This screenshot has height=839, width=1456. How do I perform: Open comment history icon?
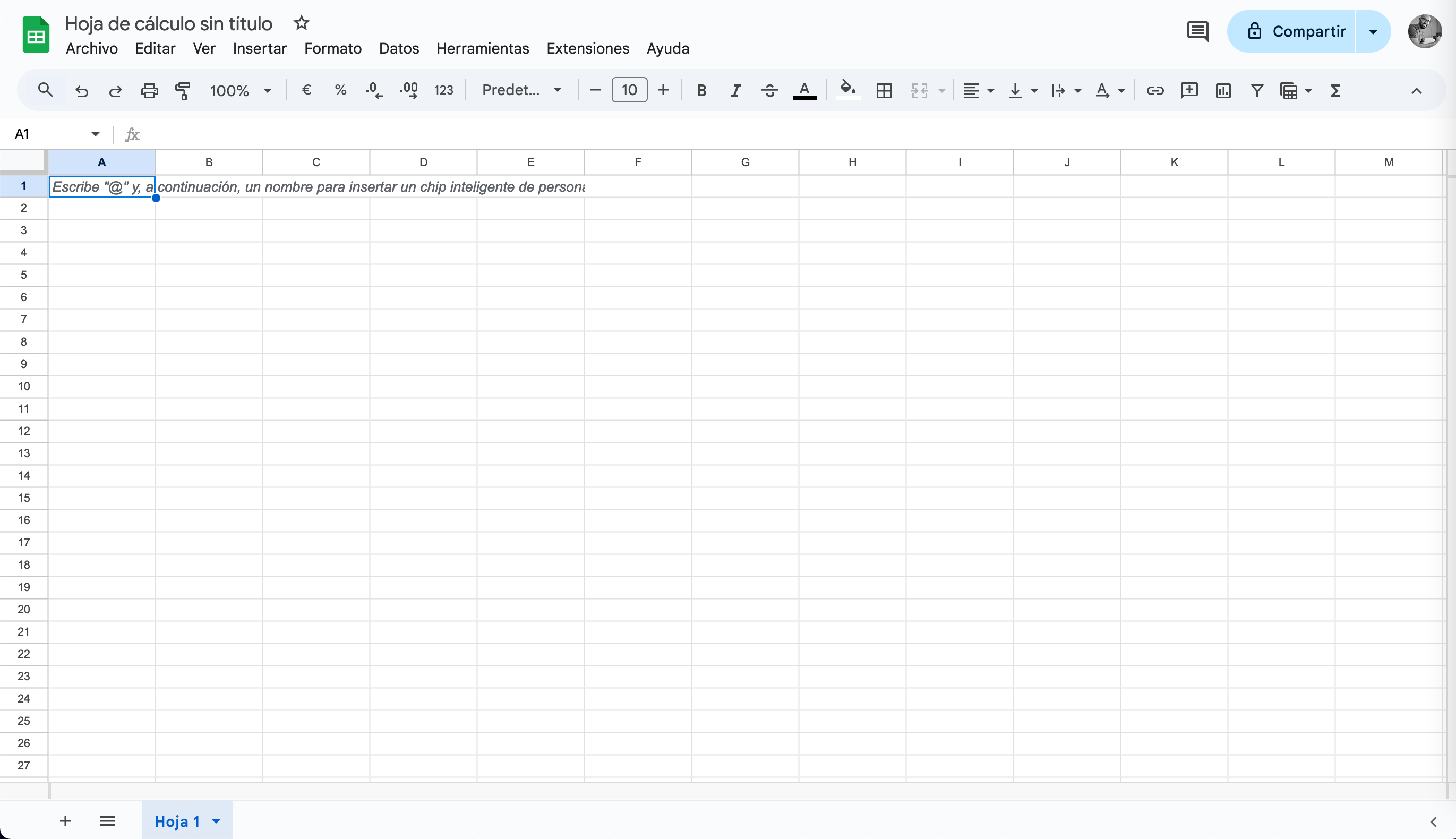pyautogui.click(x=1197, y=31)
